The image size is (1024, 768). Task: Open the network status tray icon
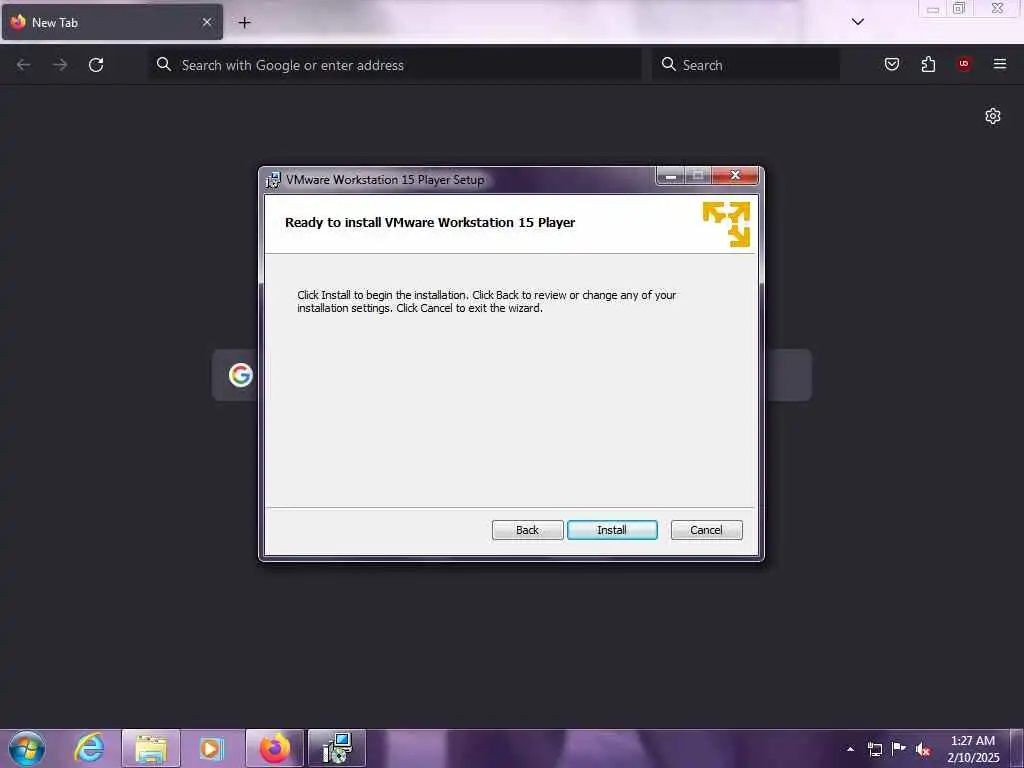(874, 749)
